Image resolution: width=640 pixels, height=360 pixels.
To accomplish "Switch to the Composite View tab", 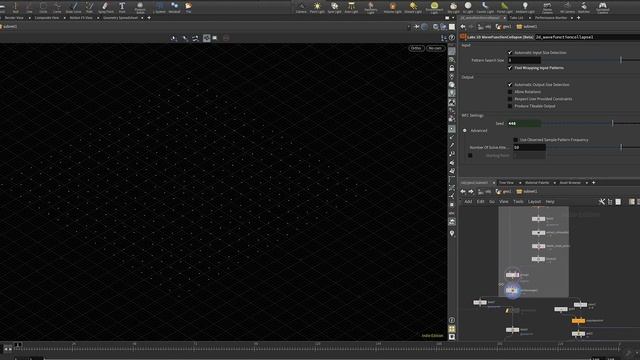I will coord(47,18).
